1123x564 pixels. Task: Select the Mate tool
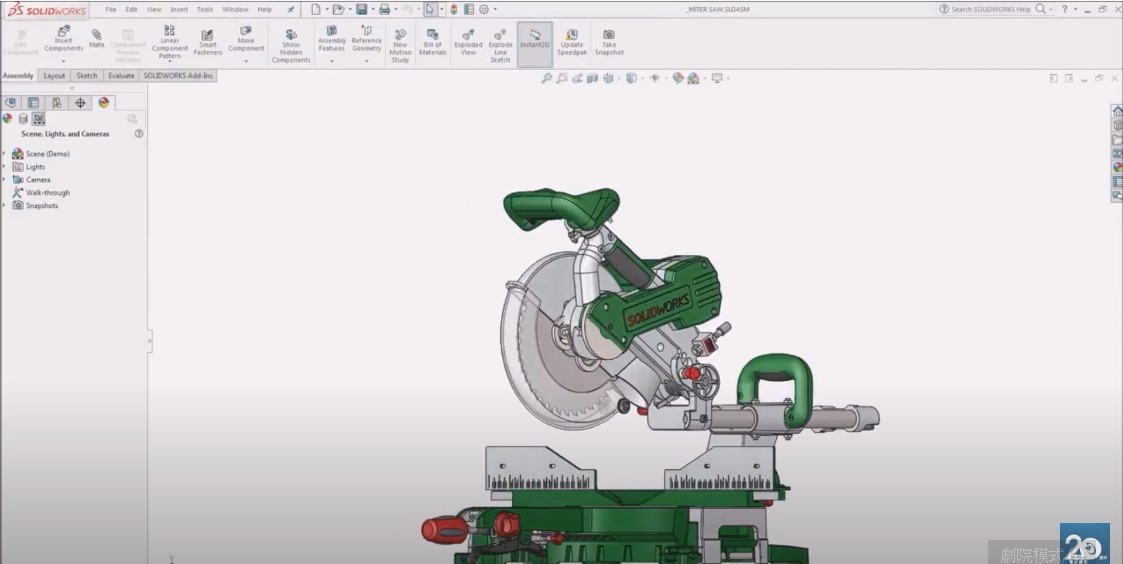pyautogui.click(x=97, y=39)
